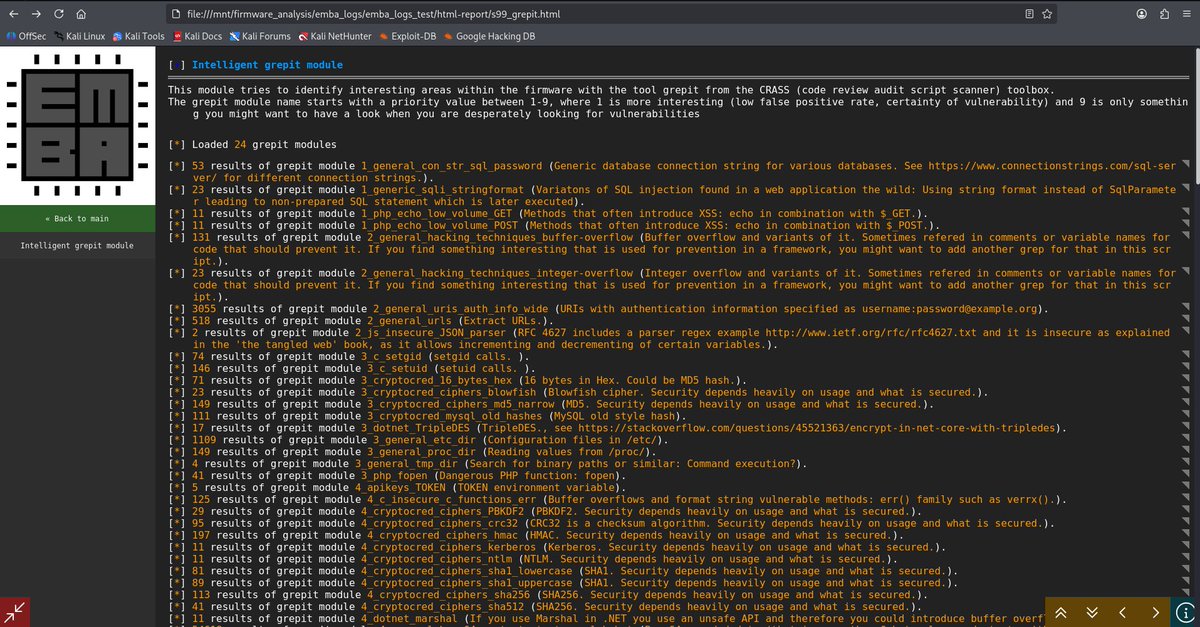Open the info circle icon

pyautogui.click(x=1184, y=612)
